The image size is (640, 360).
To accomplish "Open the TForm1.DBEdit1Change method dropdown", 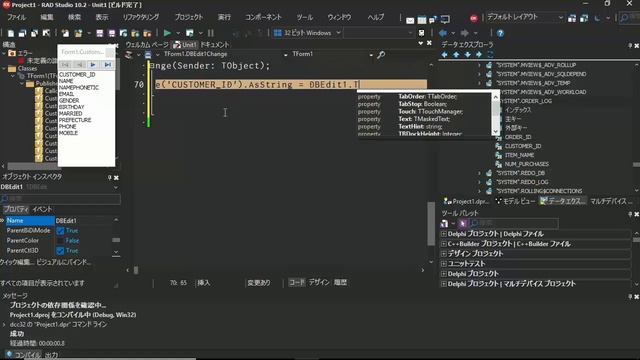I will tap(285, 54).
